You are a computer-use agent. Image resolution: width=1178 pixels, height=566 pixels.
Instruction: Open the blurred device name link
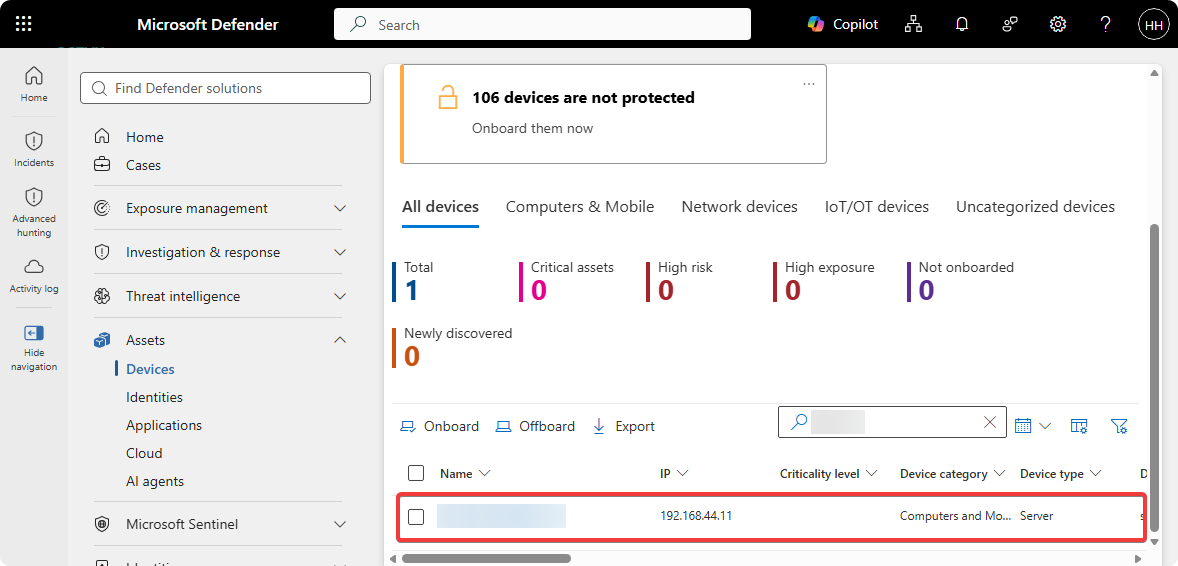(x=501, y=516)
